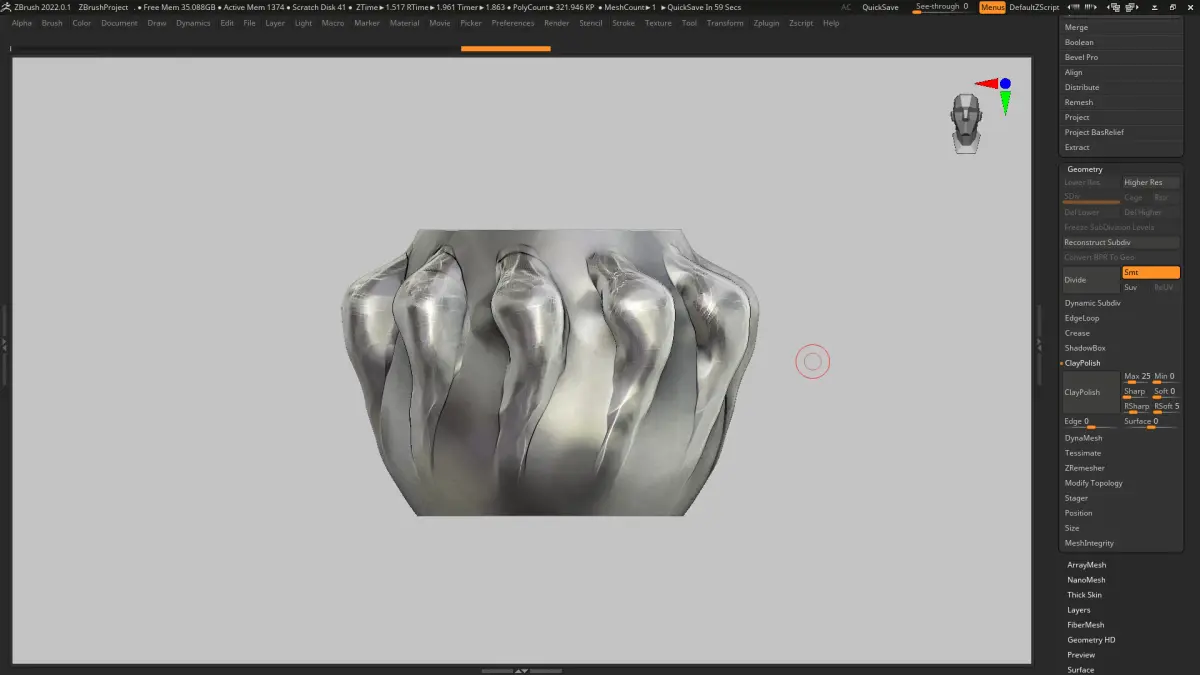
Task: Click the green Y axis cone
Action: click(1005, 102)
